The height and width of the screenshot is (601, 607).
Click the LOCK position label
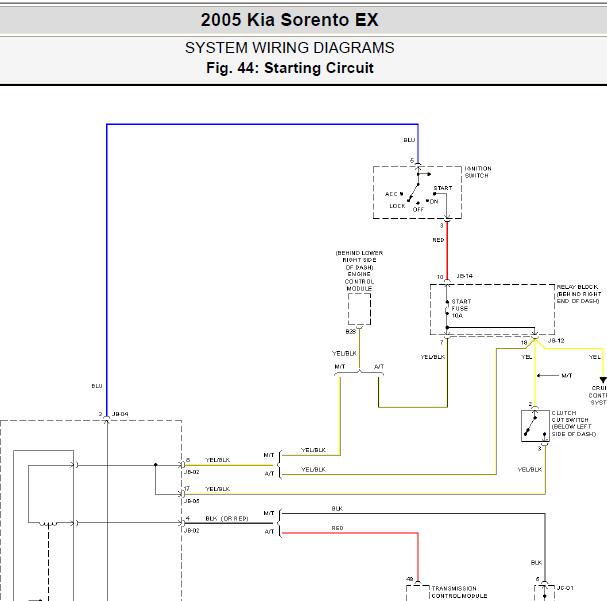point(397,206)
